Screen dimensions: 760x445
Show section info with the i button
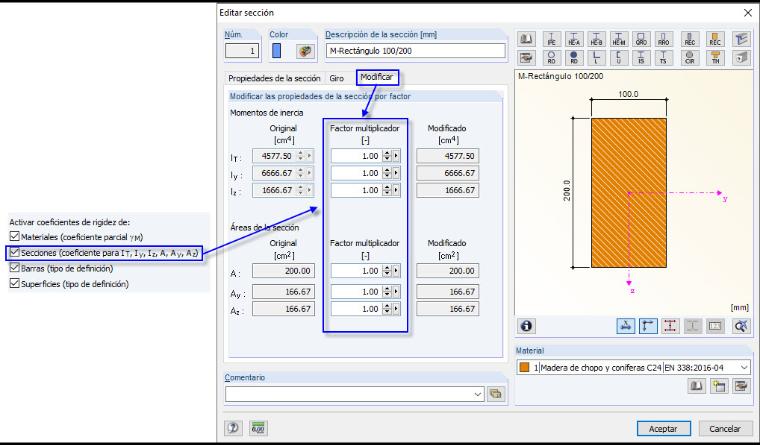(x=526, y=326)
